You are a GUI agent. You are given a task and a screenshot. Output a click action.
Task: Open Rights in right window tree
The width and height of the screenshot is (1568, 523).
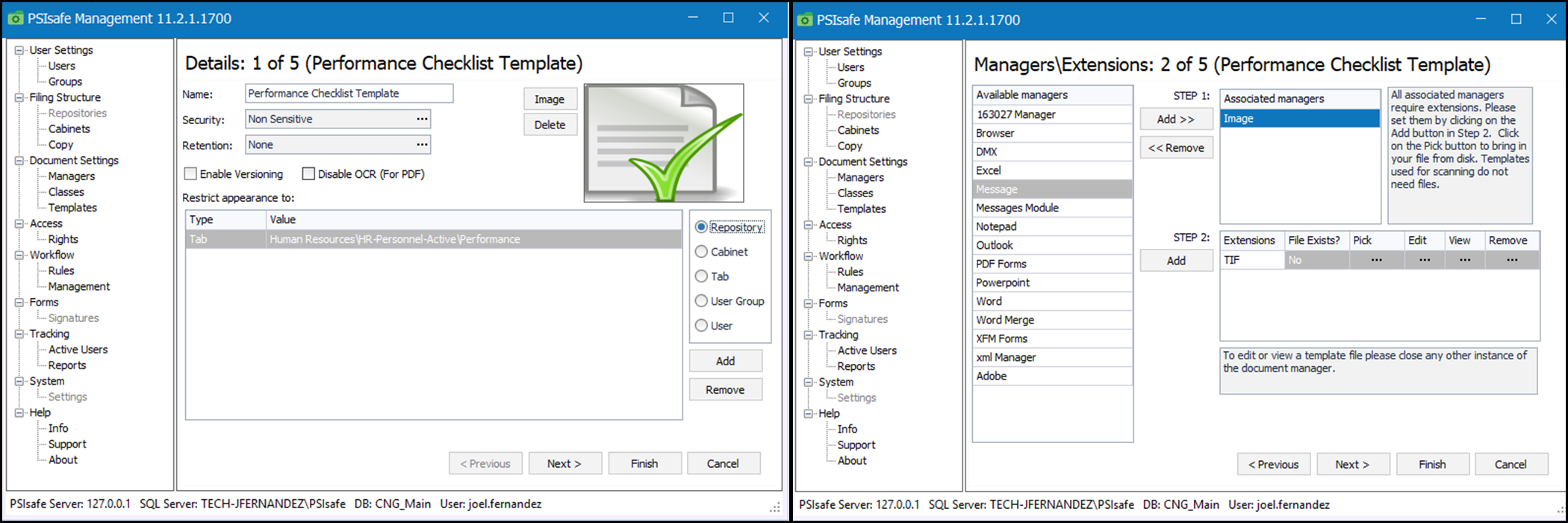[x=852, y=240]
